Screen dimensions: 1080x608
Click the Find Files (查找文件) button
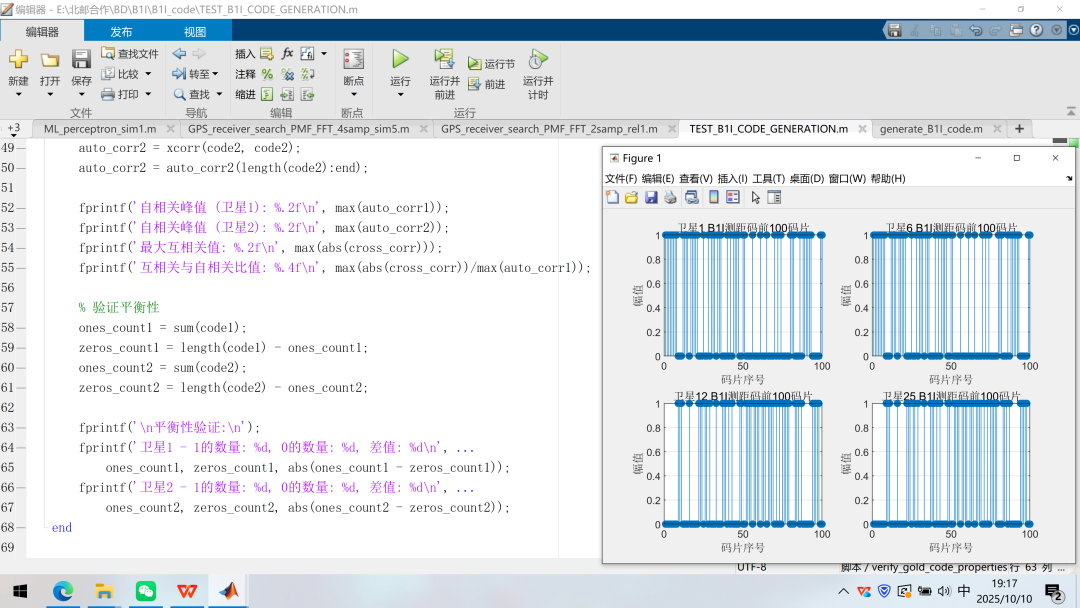130,53
